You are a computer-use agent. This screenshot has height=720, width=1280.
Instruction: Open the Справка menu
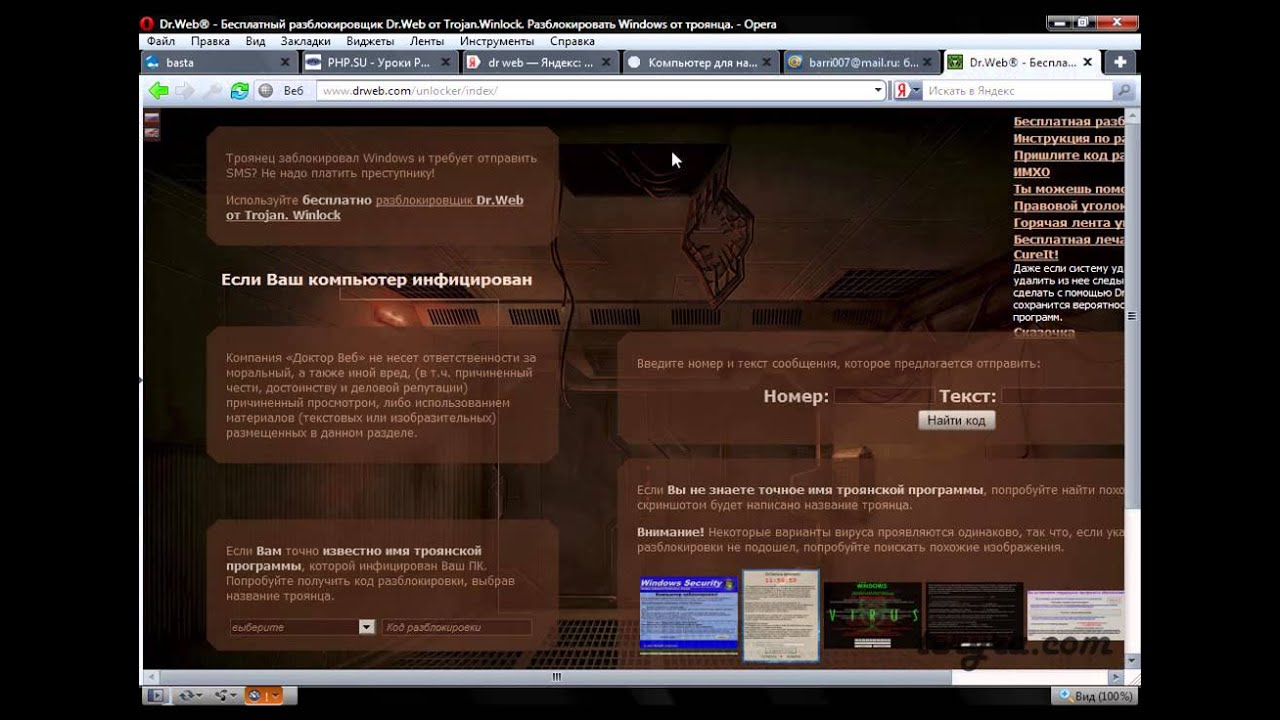point(572,41)
